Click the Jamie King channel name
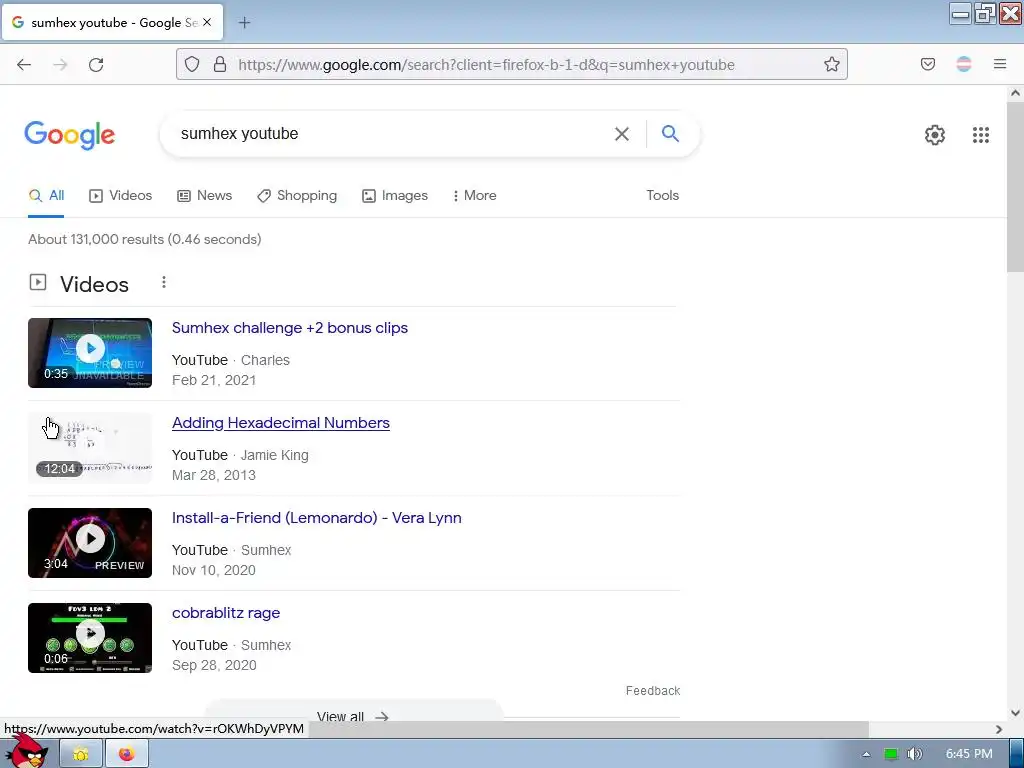Screen dimensions: 1024x768 [x=274, y=455]
